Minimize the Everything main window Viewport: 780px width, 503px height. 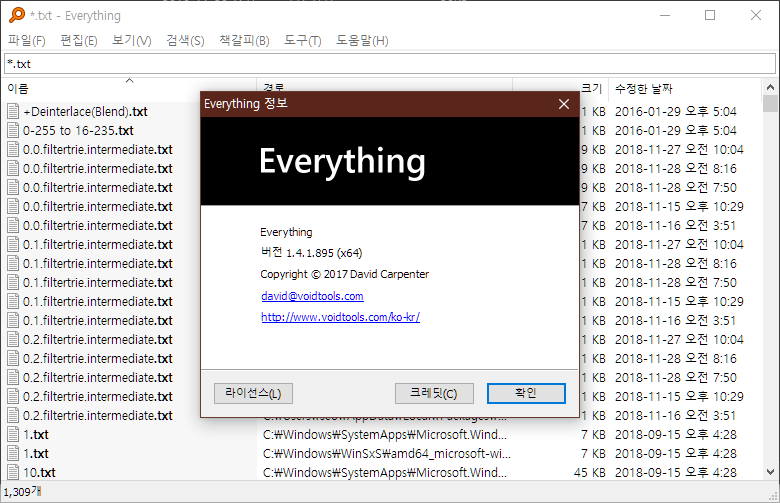coord(665,15)
